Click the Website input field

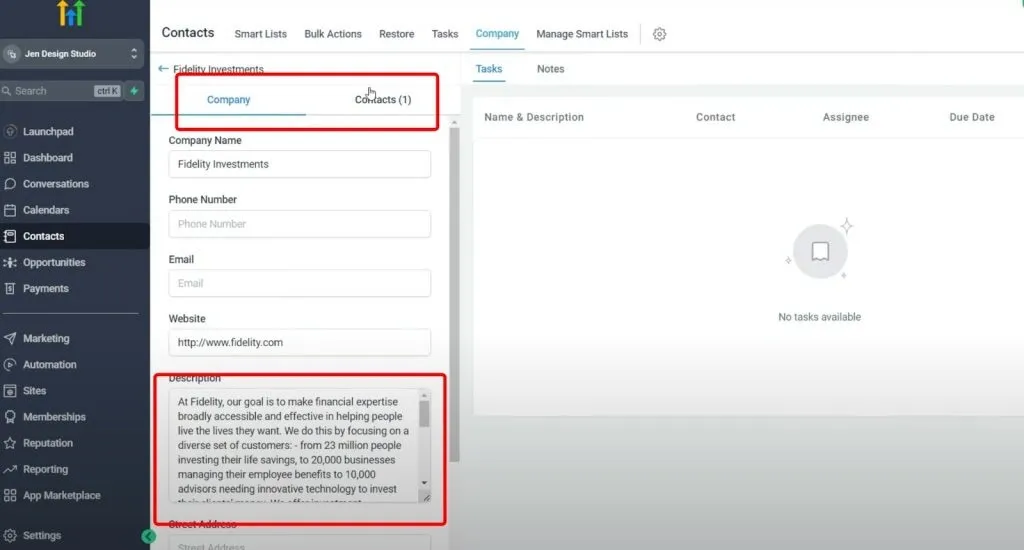tap(300, 342)
